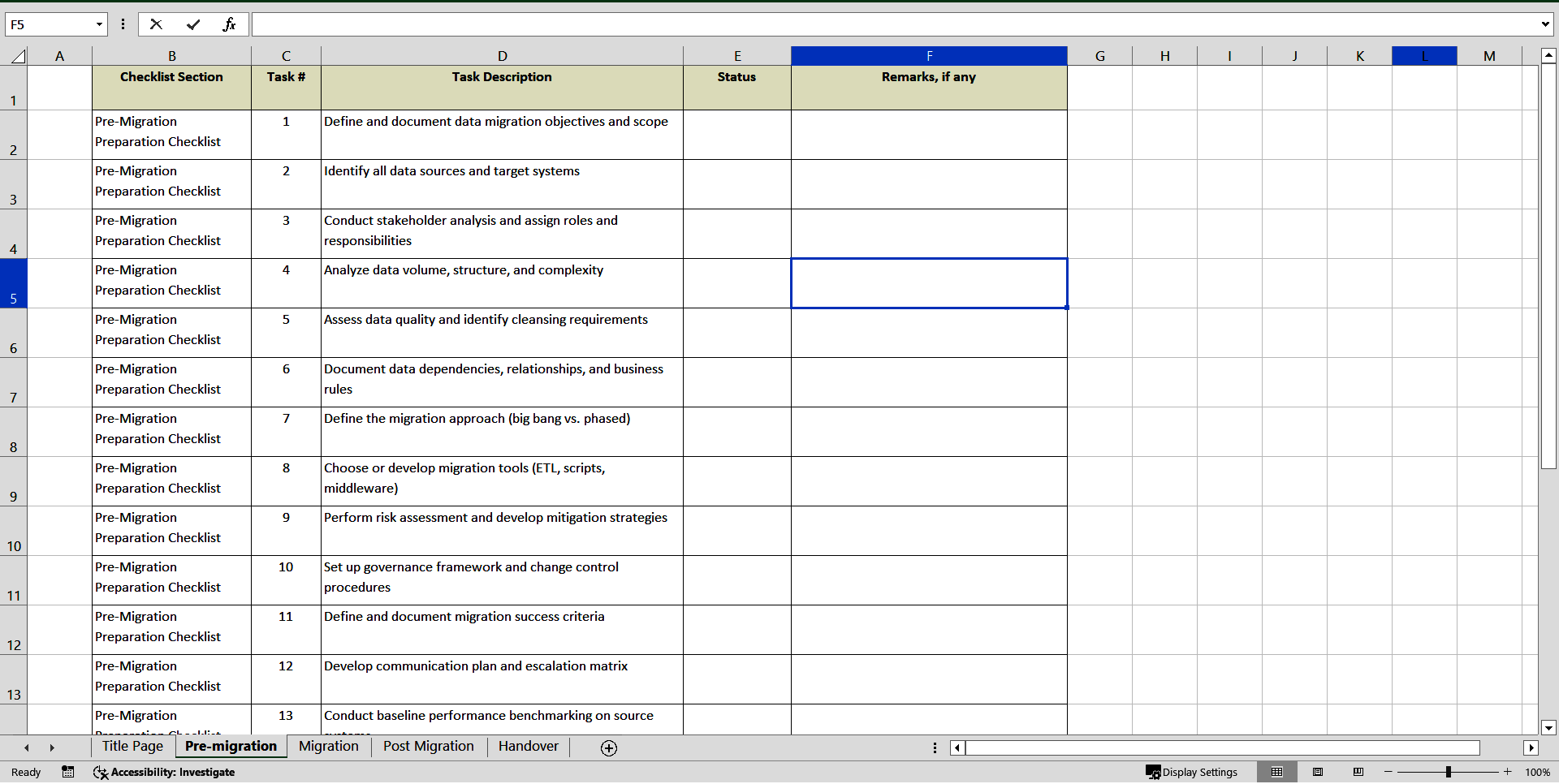Click the Display Settings button
This screenshot has height=784, width=1559.
click(1191, 772)
